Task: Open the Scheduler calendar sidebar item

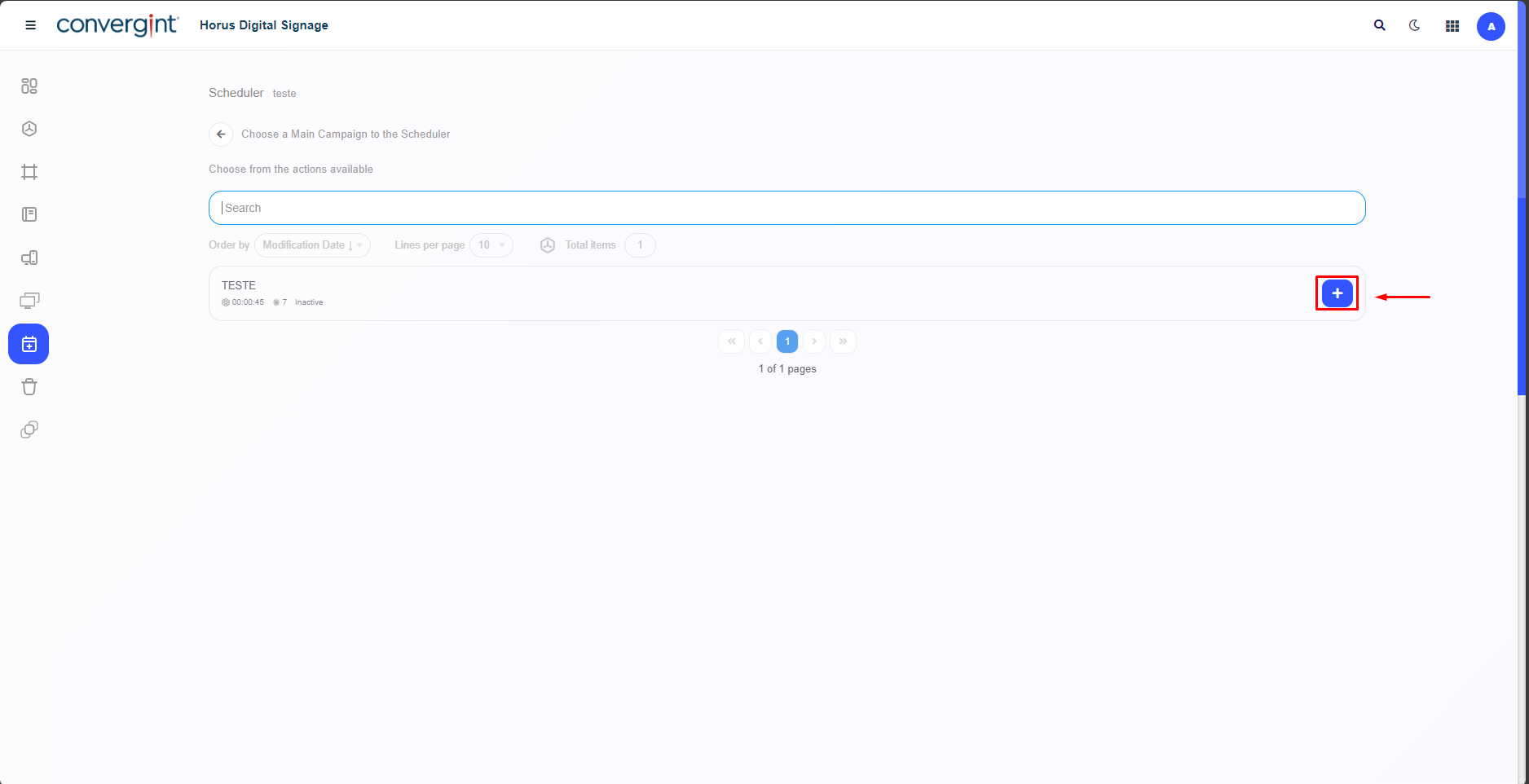Action: [29, 344]
